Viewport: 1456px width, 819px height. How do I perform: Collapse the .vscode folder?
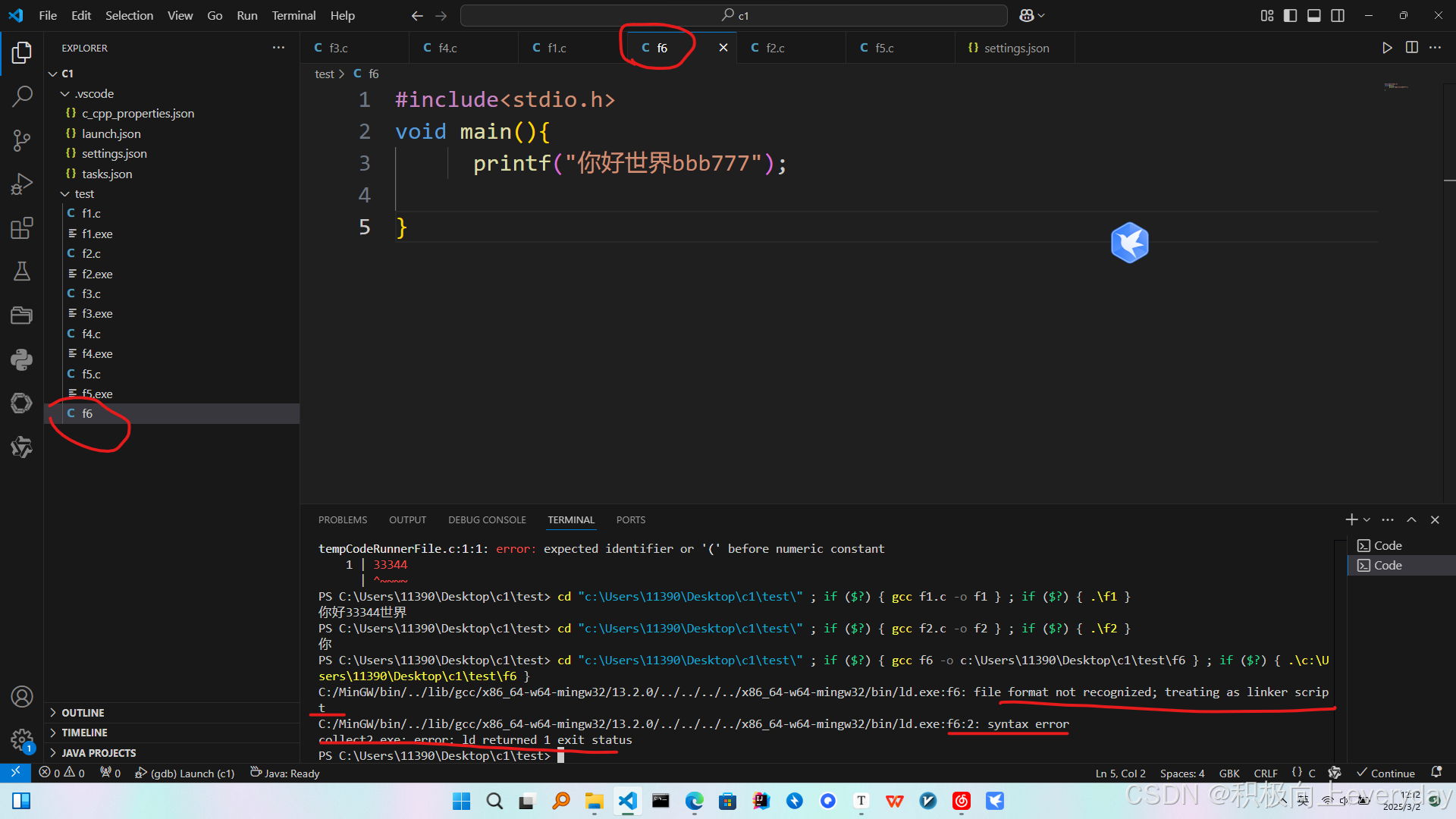[x=65, y=93]
